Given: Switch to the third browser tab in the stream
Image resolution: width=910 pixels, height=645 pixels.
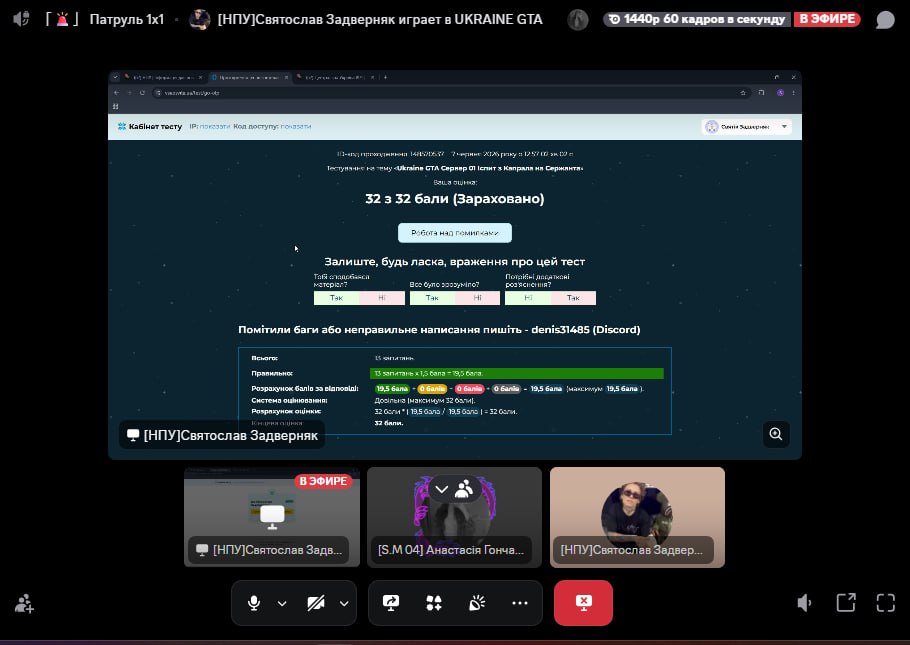Looking at the screenshot, I should click(x=335, y=77).
